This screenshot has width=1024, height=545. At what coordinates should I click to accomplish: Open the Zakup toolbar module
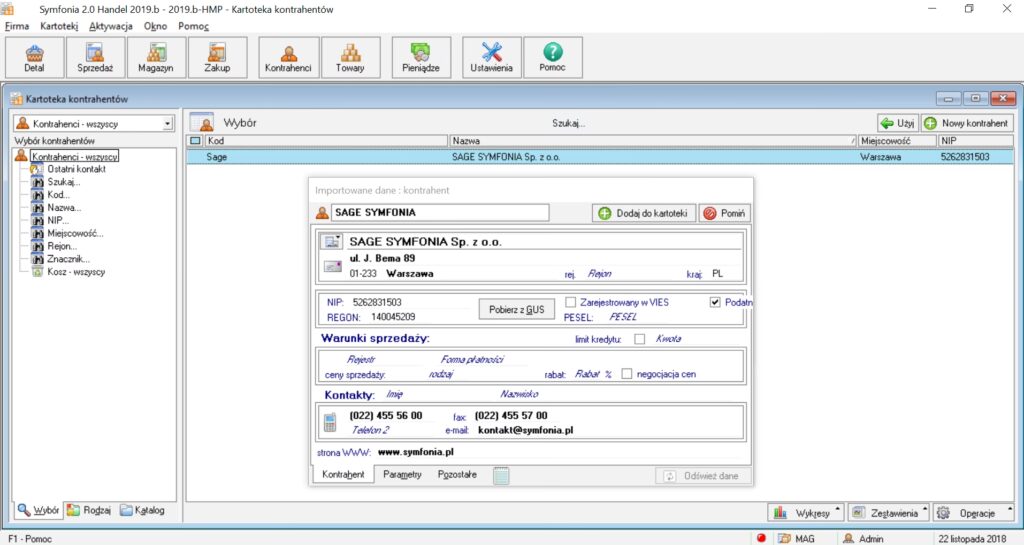(217, 58)
